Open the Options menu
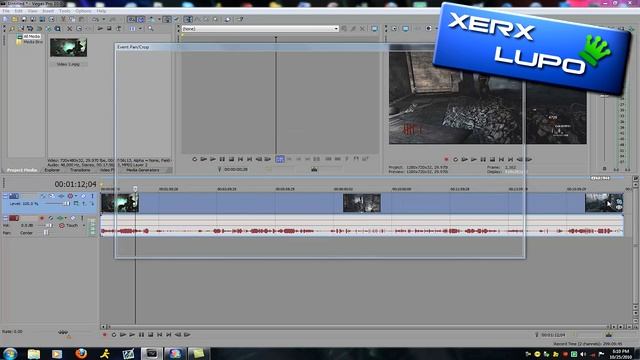This screenshot has height=360, width=640. (x=83, y=11)
